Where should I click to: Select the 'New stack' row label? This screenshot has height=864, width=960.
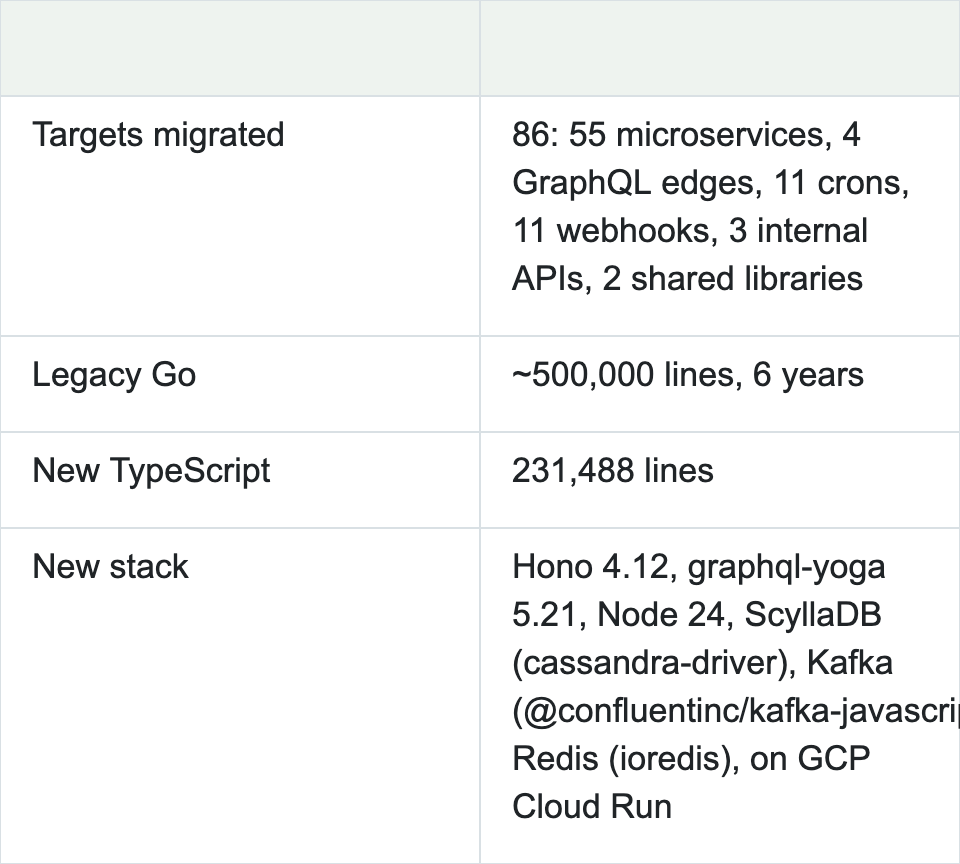tap(110, 566)
